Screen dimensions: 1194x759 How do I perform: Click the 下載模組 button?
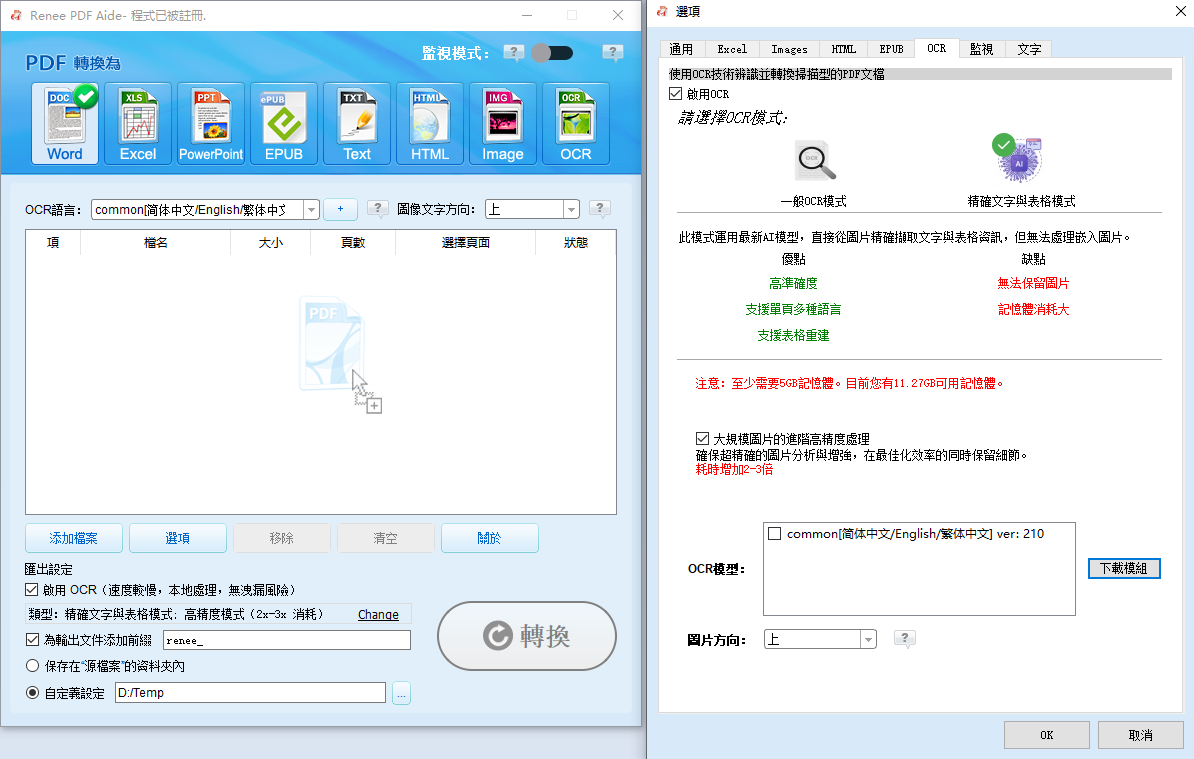pos(1123,568)
